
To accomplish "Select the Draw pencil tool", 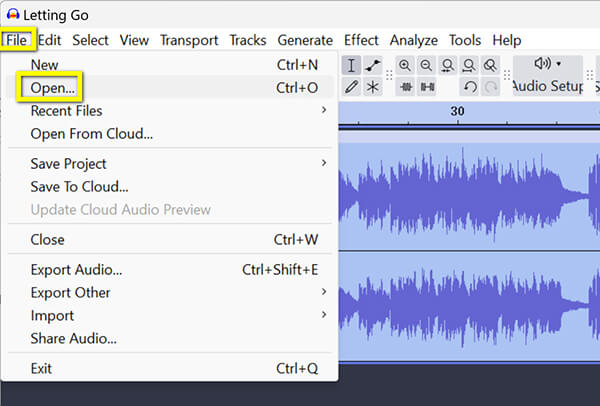I will point(351,87).
